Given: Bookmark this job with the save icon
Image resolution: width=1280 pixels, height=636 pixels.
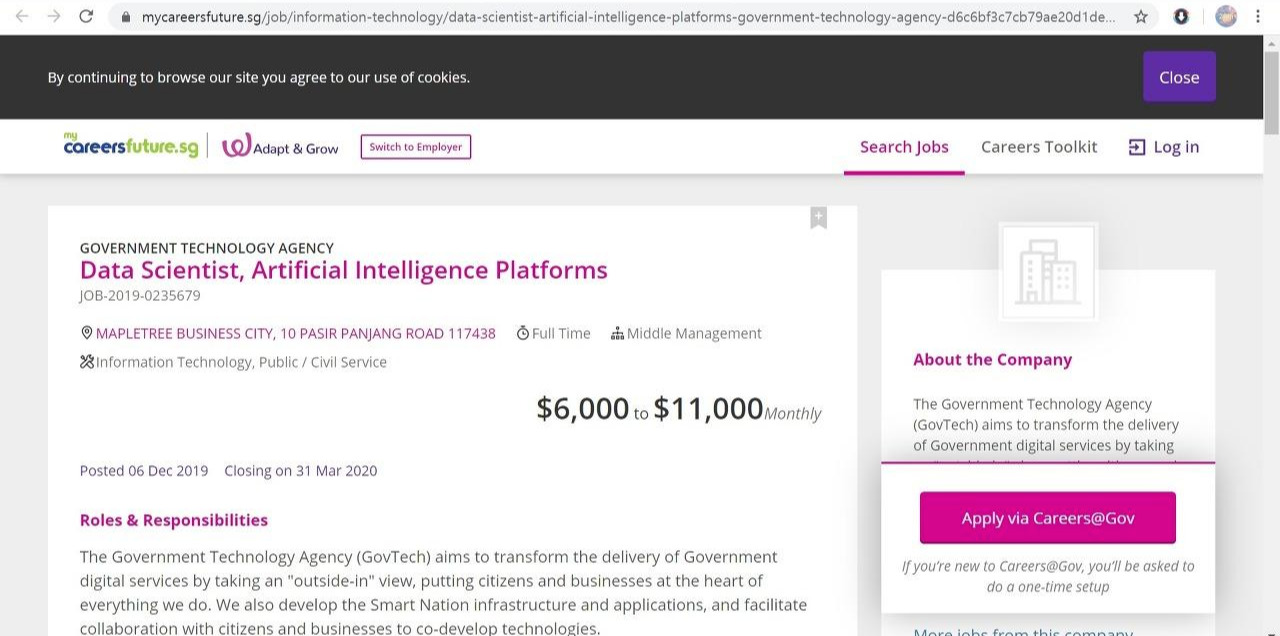Looking at the screenshot, I should 818,218.
